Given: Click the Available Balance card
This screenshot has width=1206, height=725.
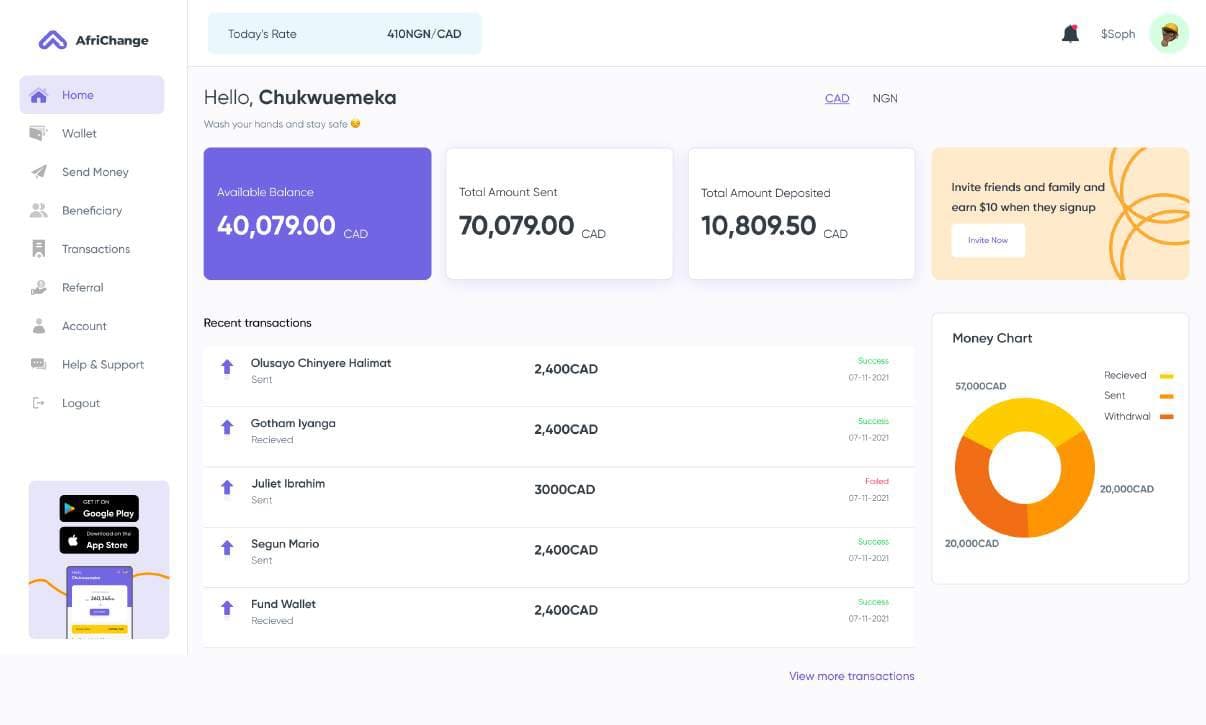Looking at the screenshot, I should [x=317, y=214].
